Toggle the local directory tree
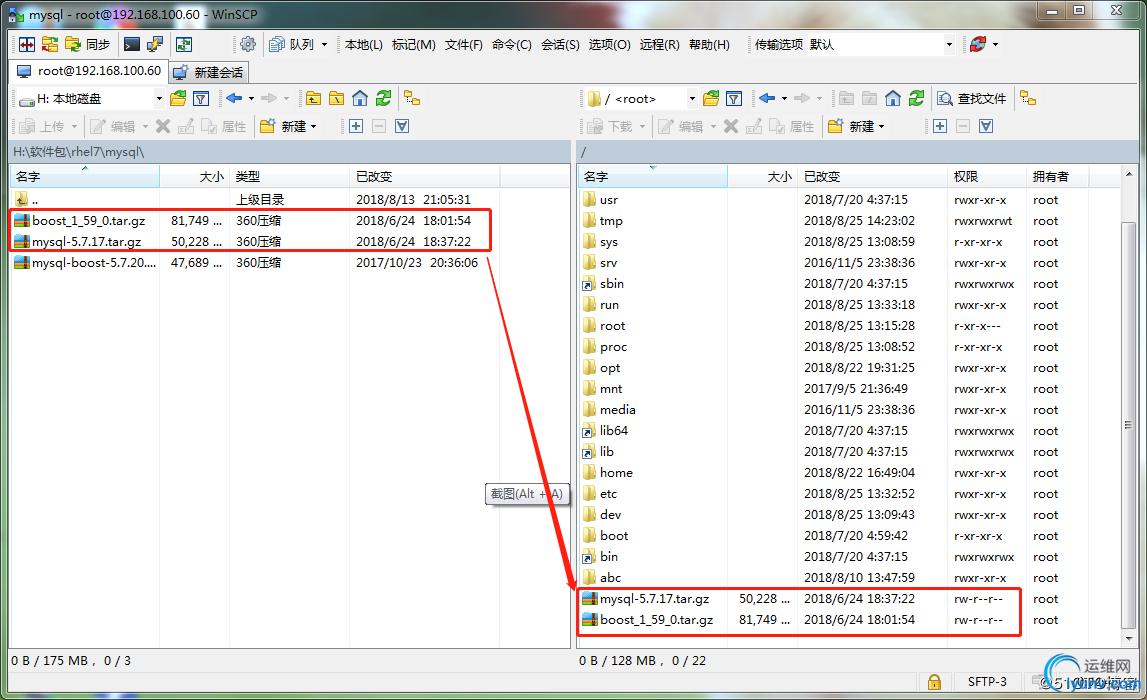Image resolution: width=1147 pixels, height=700 pixels. pos(413,98)
